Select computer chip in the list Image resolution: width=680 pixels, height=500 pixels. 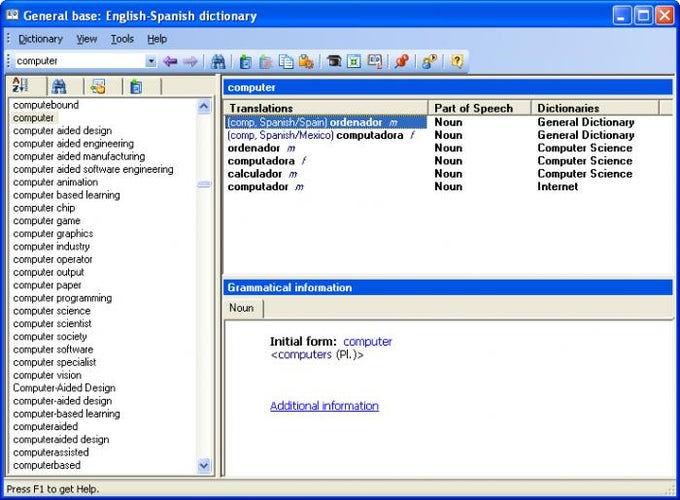point(44,208)
